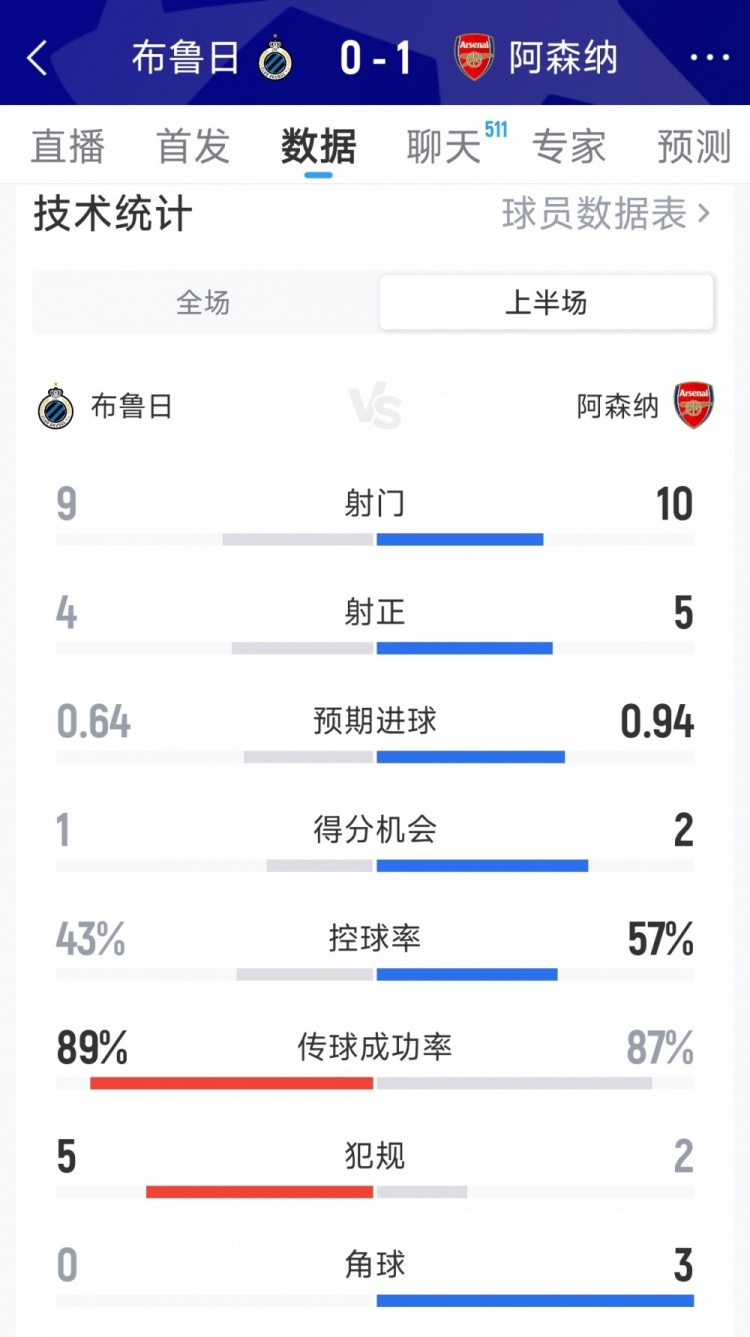Select the 上半场 first-half segment
This screenshot has width=750, height=1337.
click(x=546, y=303)
